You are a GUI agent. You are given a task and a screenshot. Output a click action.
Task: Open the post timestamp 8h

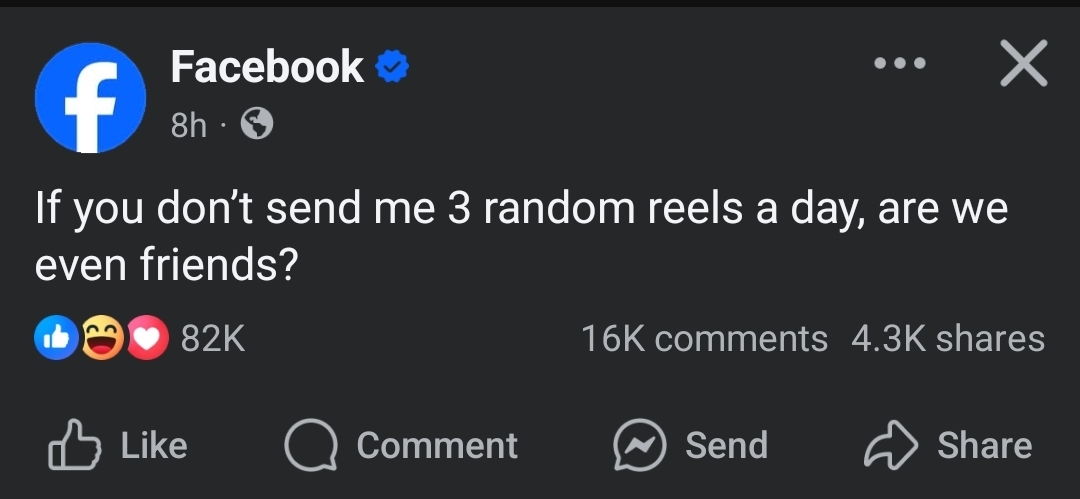189,125
